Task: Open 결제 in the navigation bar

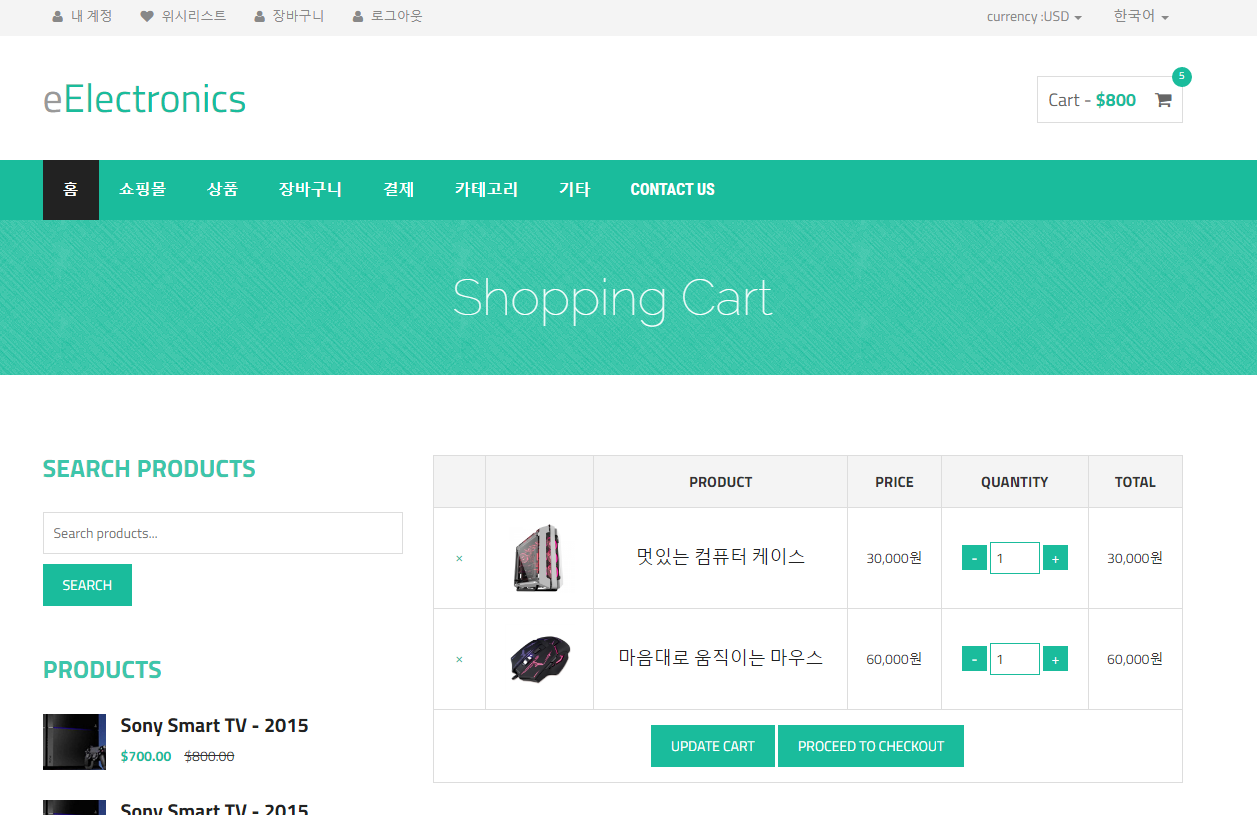Action: tap(399, 190)
